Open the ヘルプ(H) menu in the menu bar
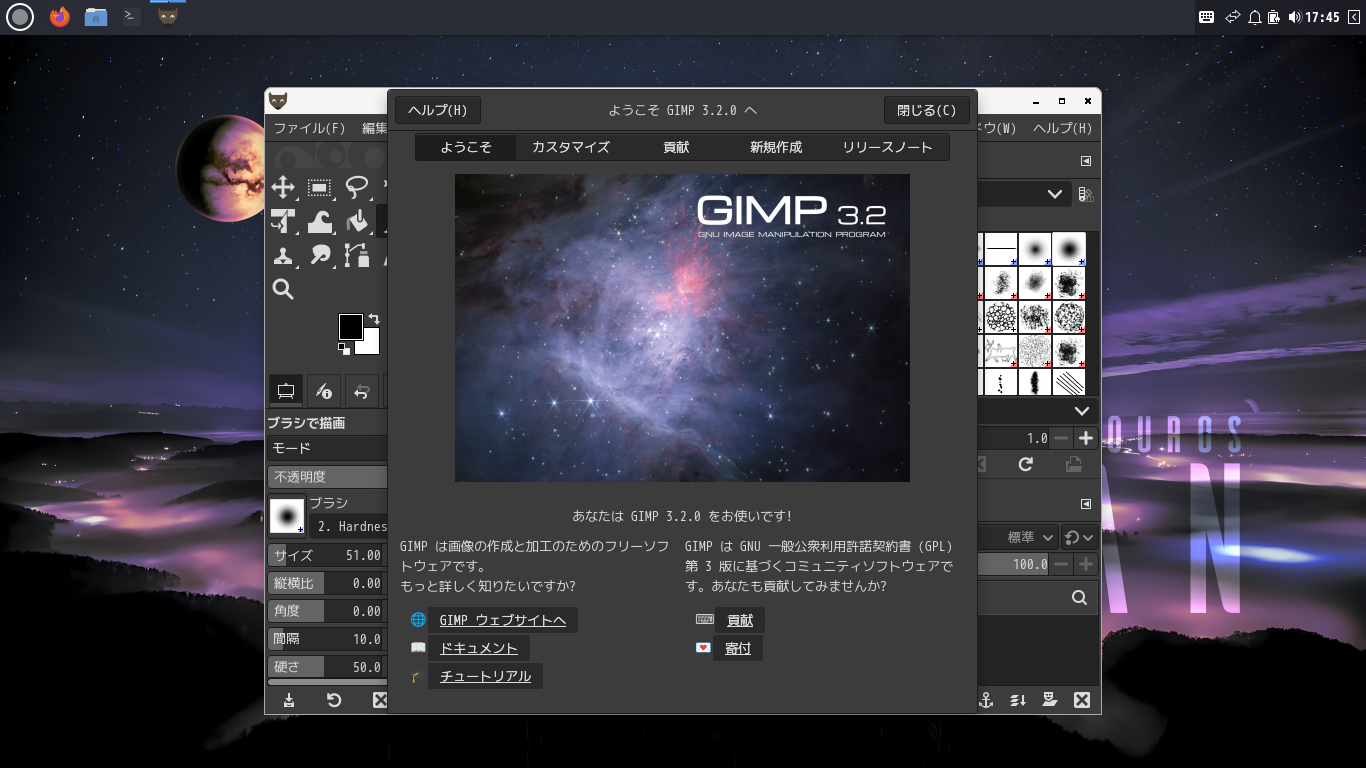Viewport: 1366px width, 768px height. pyautogui.click(x=1062, y=128)
